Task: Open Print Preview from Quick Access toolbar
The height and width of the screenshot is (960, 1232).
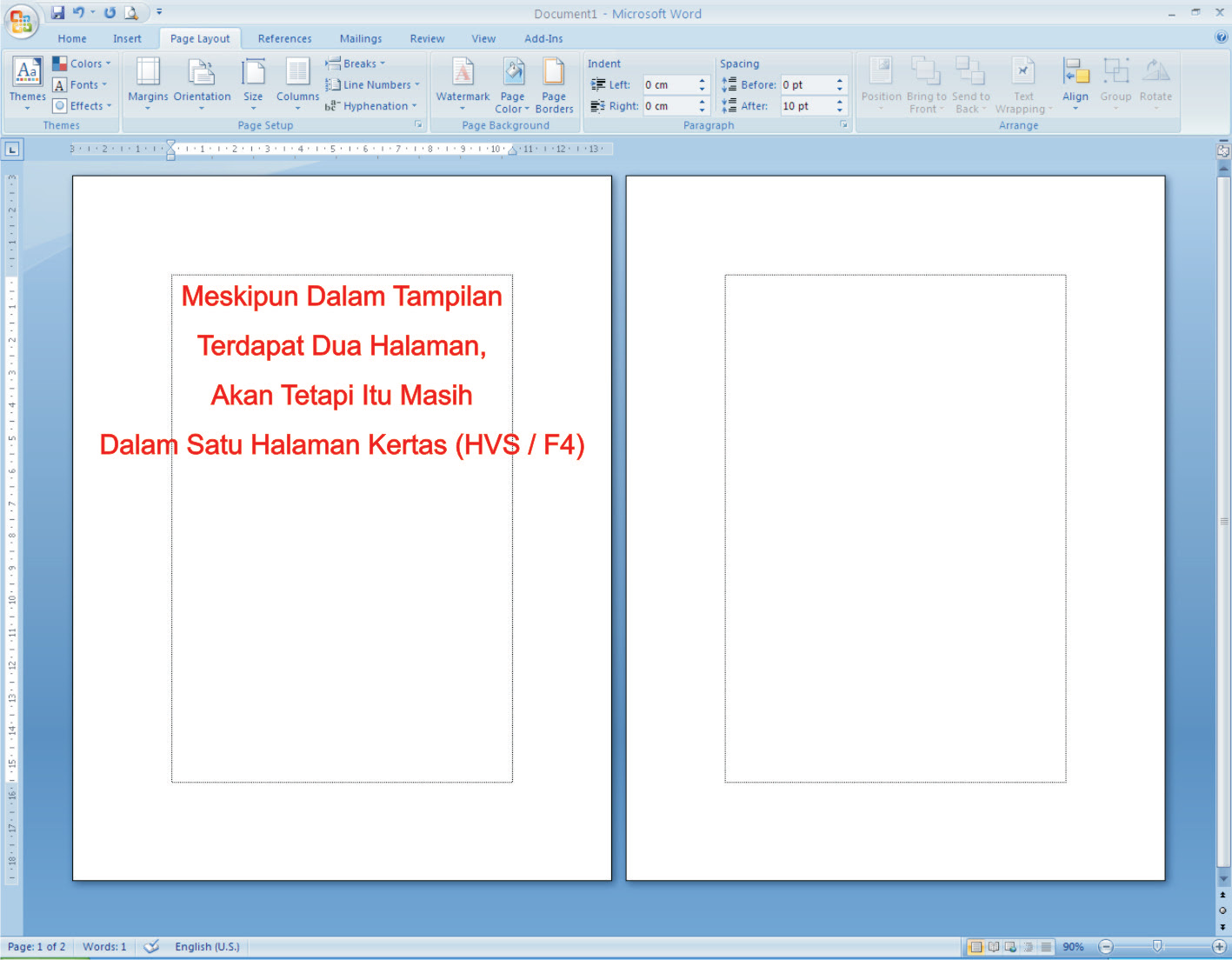Action: pos(131,12)
